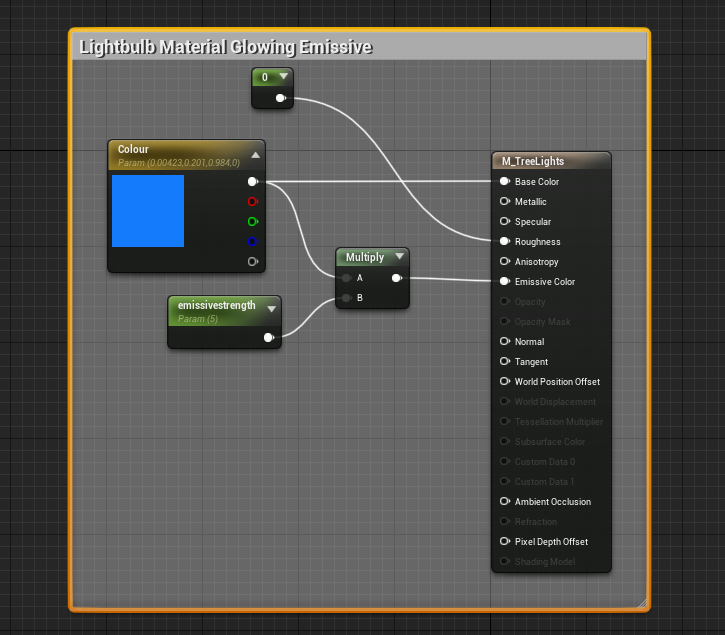Viewport: 725px width, 635px height.
Task: Click the Roughness input pin
Action: [x=504, y=241]
